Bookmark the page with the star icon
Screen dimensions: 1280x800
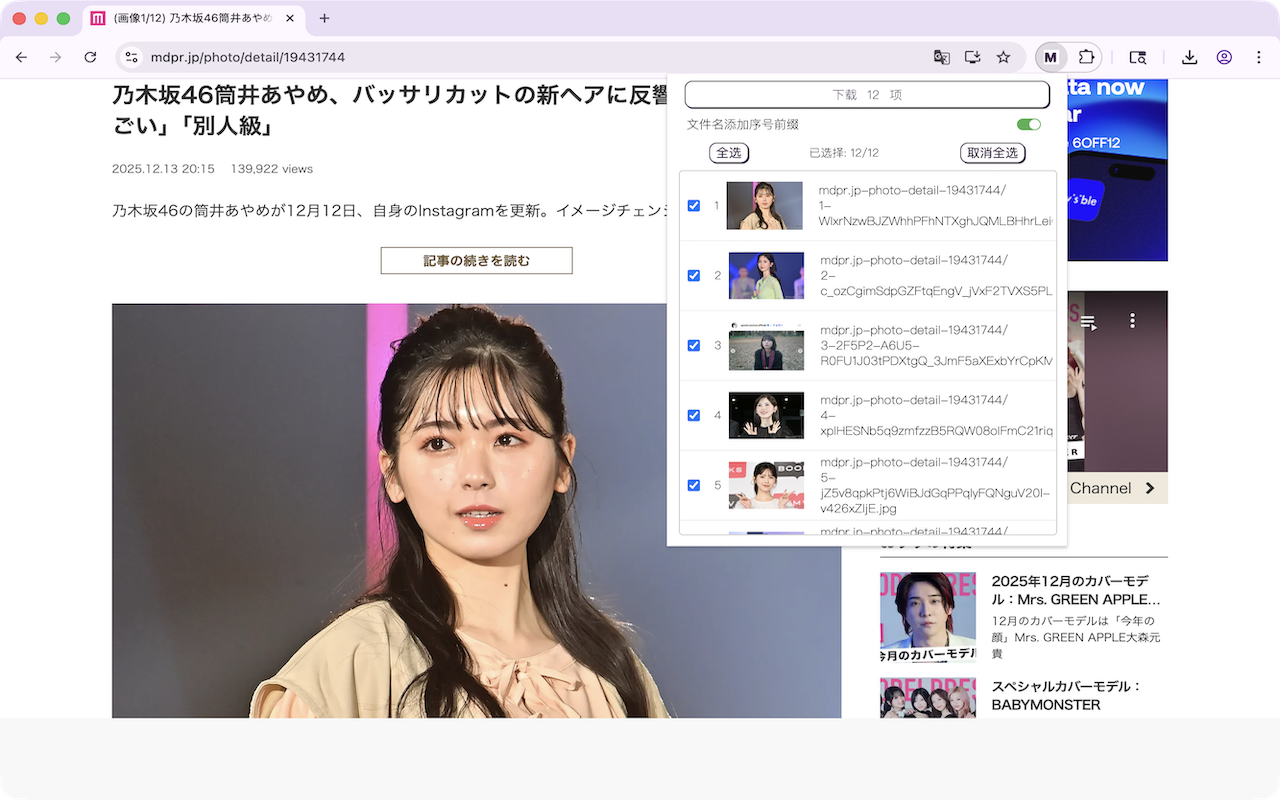(1003, 58)
